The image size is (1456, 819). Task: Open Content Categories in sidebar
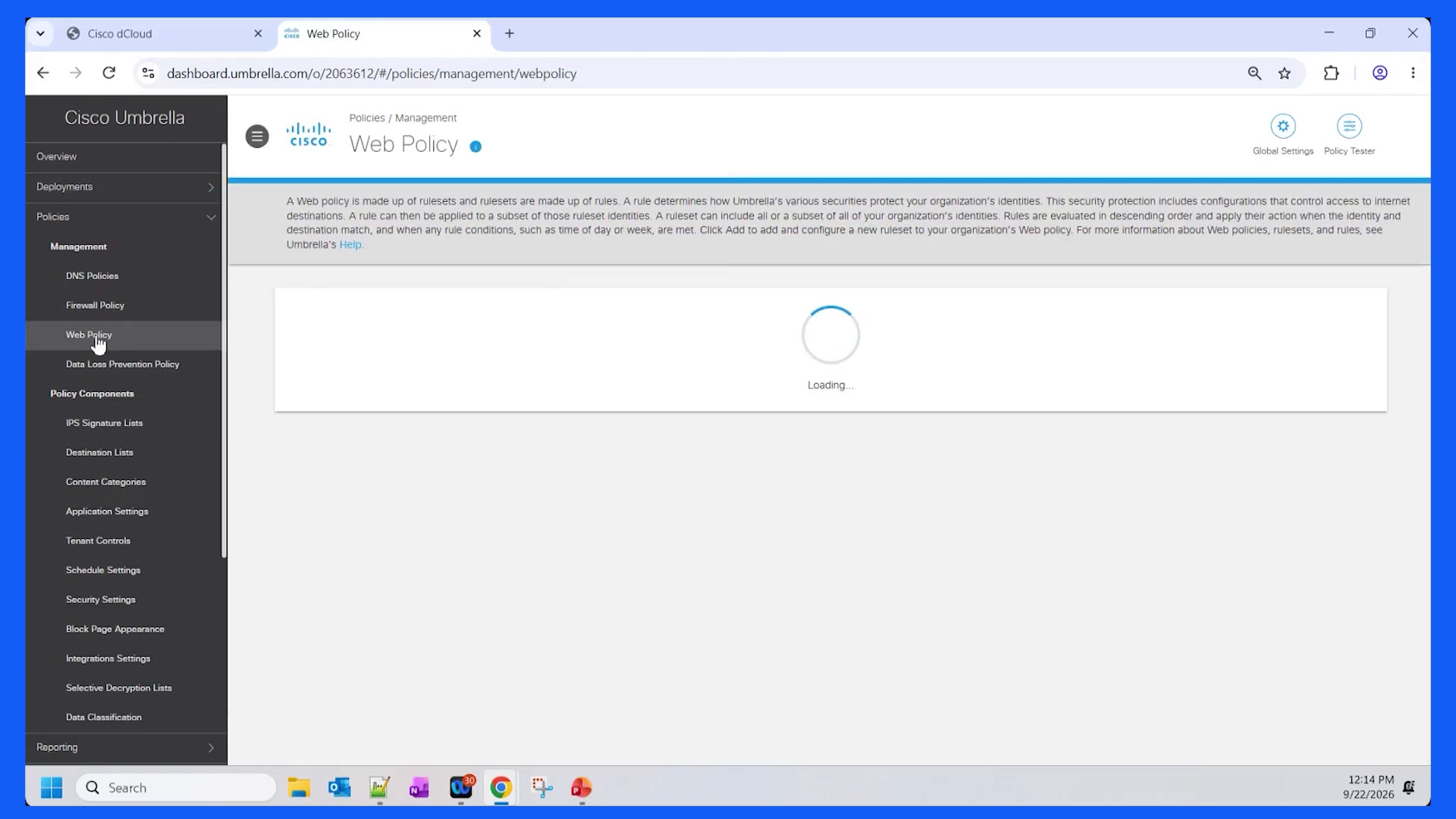(x=105, y=482)
